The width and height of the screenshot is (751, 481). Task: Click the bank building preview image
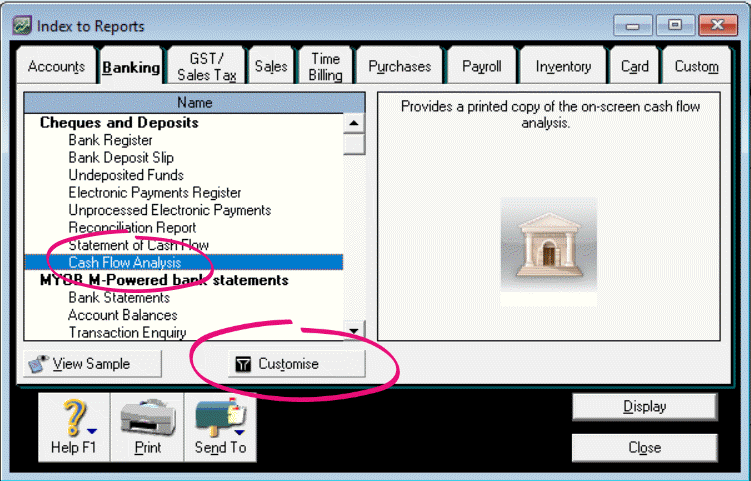click(548, 250)
